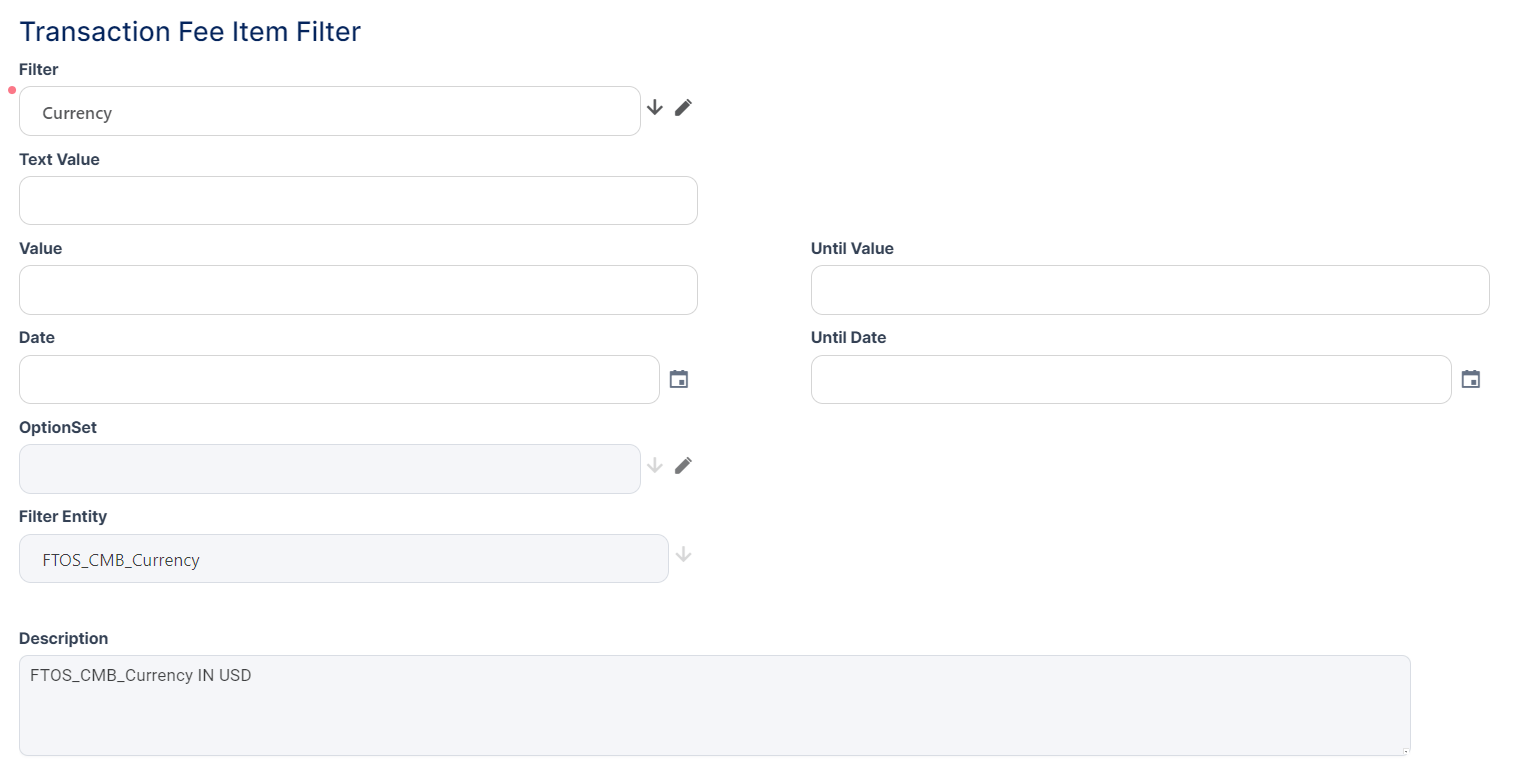Click the Transaction Fee Item Filter heading
Viewport: 1531px width, 777px height.
pos(190,32)
